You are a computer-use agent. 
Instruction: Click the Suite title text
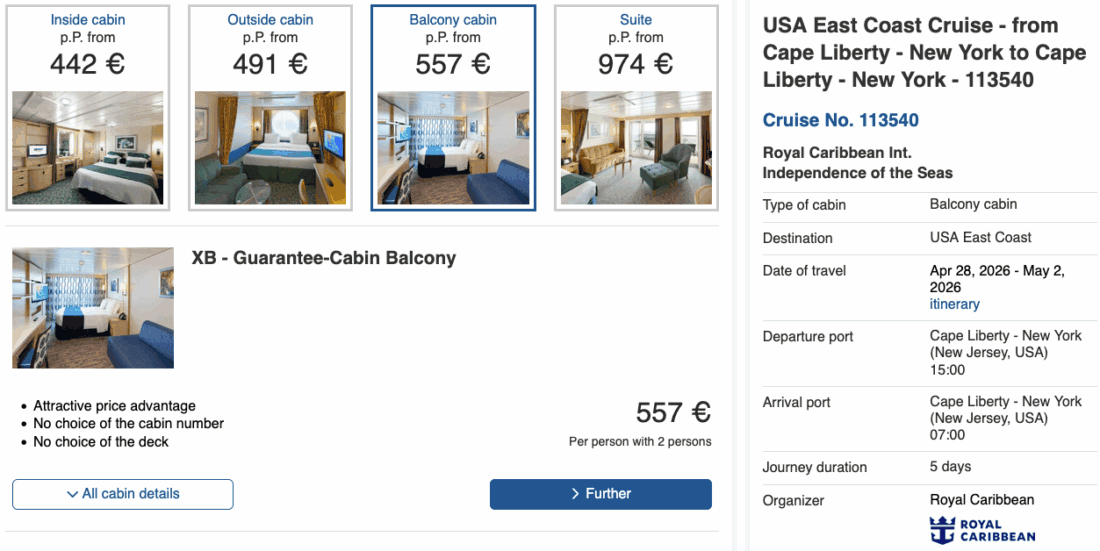[636, 20]
